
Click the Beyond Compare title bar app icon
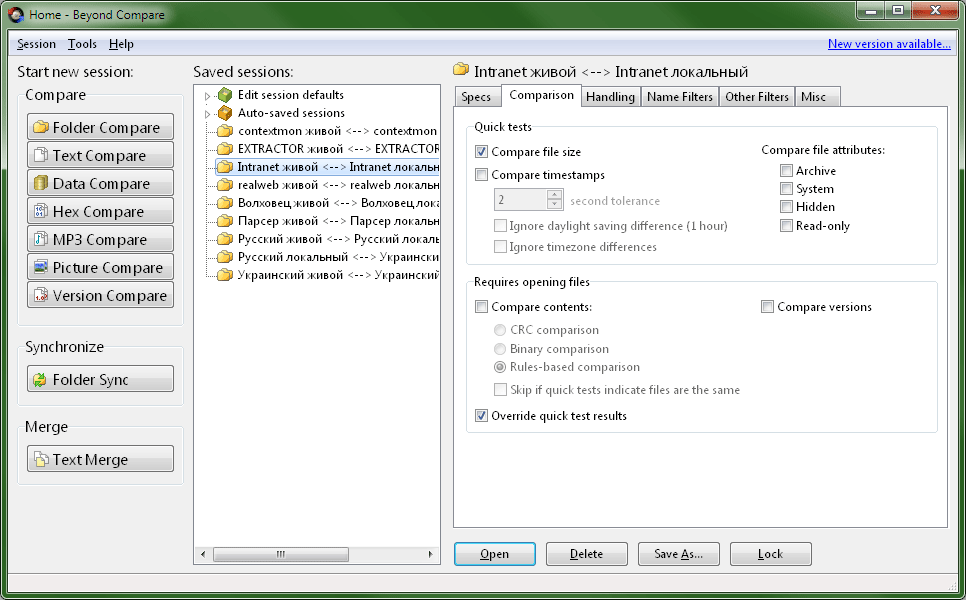click(16, 14)
